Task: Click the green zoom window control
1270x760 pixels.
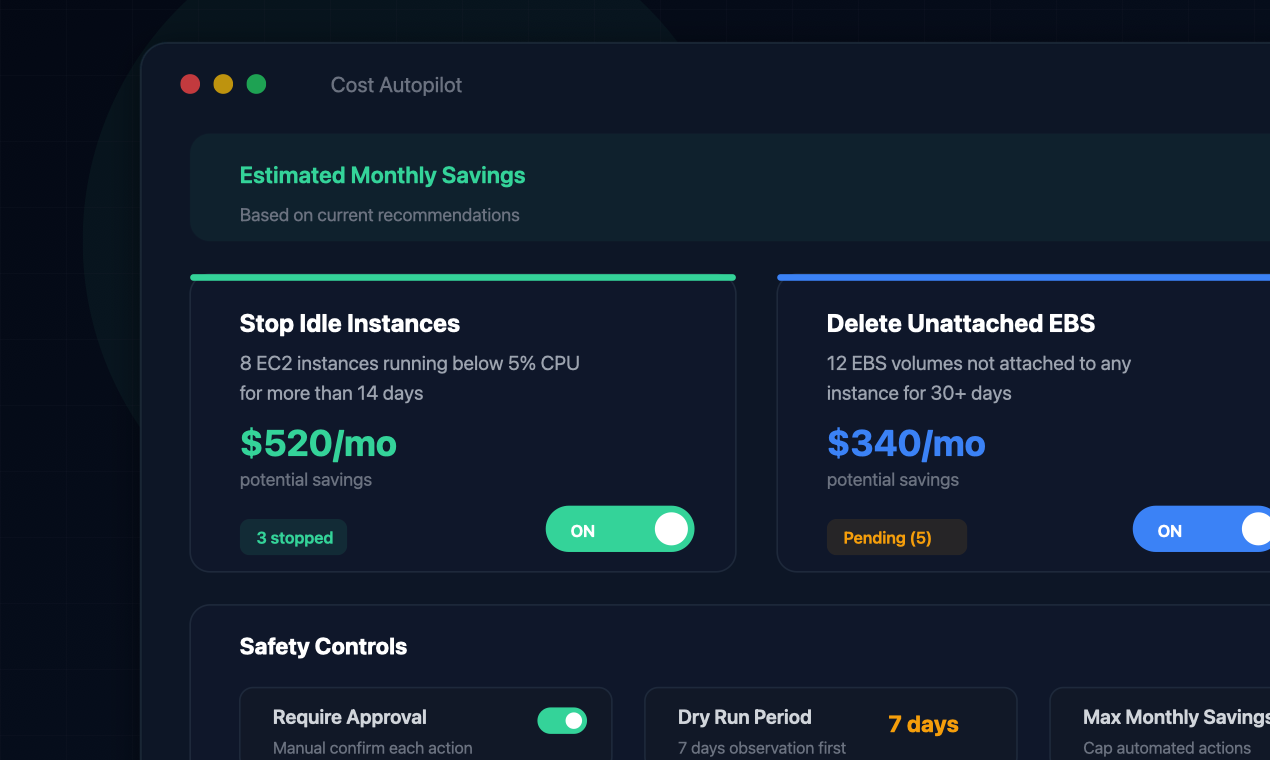Action: pyautogui.click(x=256, y=84)
